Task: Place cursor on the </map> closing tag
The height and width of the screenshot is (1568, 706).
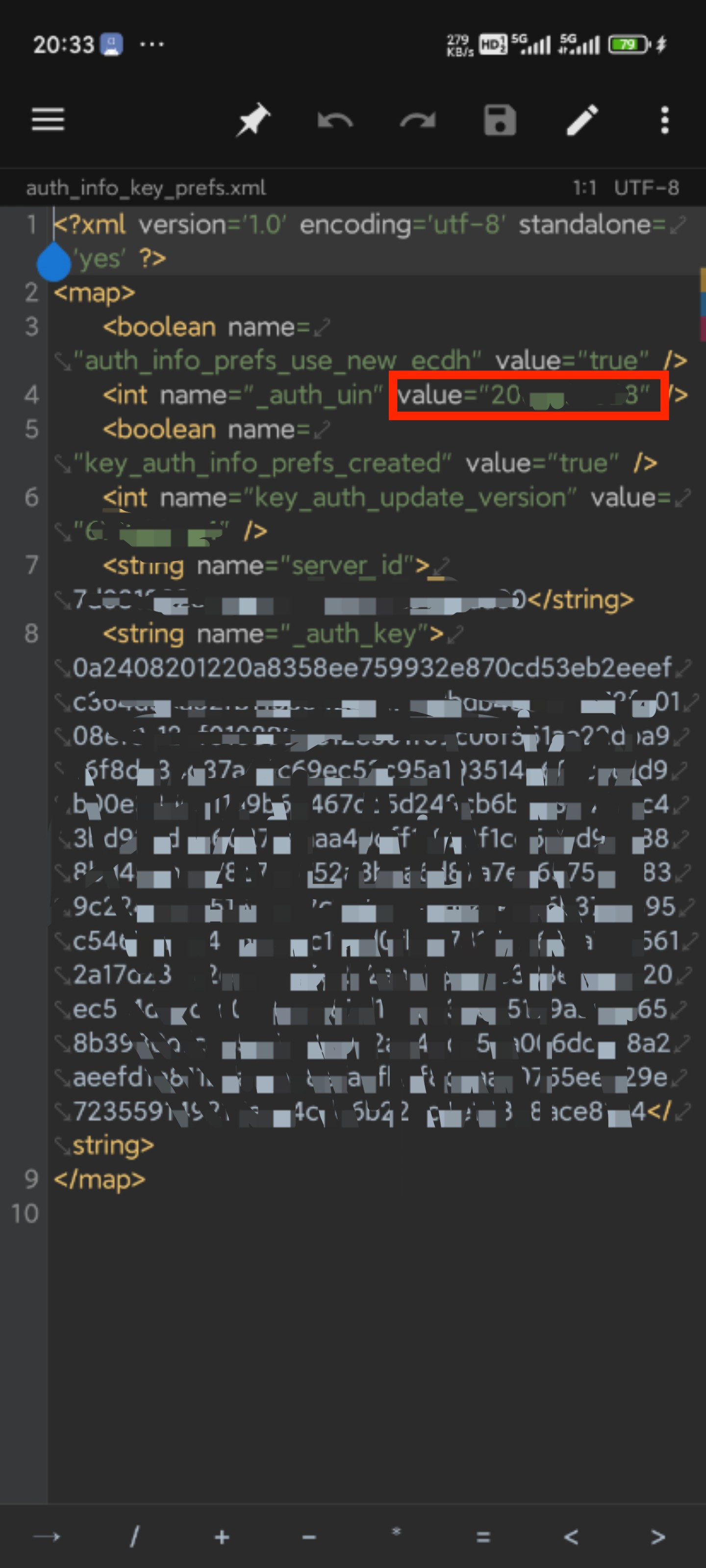Action: click(100, 1179)
